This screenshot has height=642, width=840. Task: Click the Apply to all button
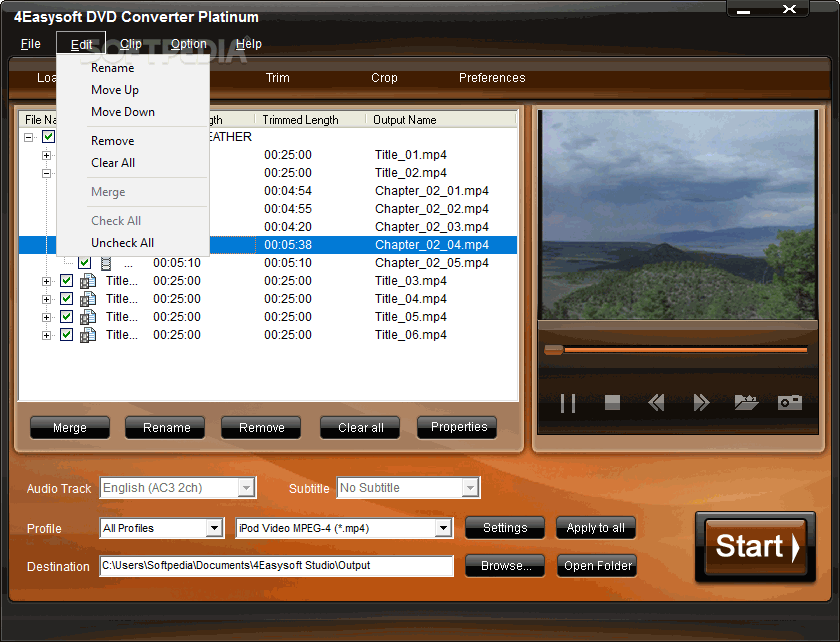coord(596,528)
